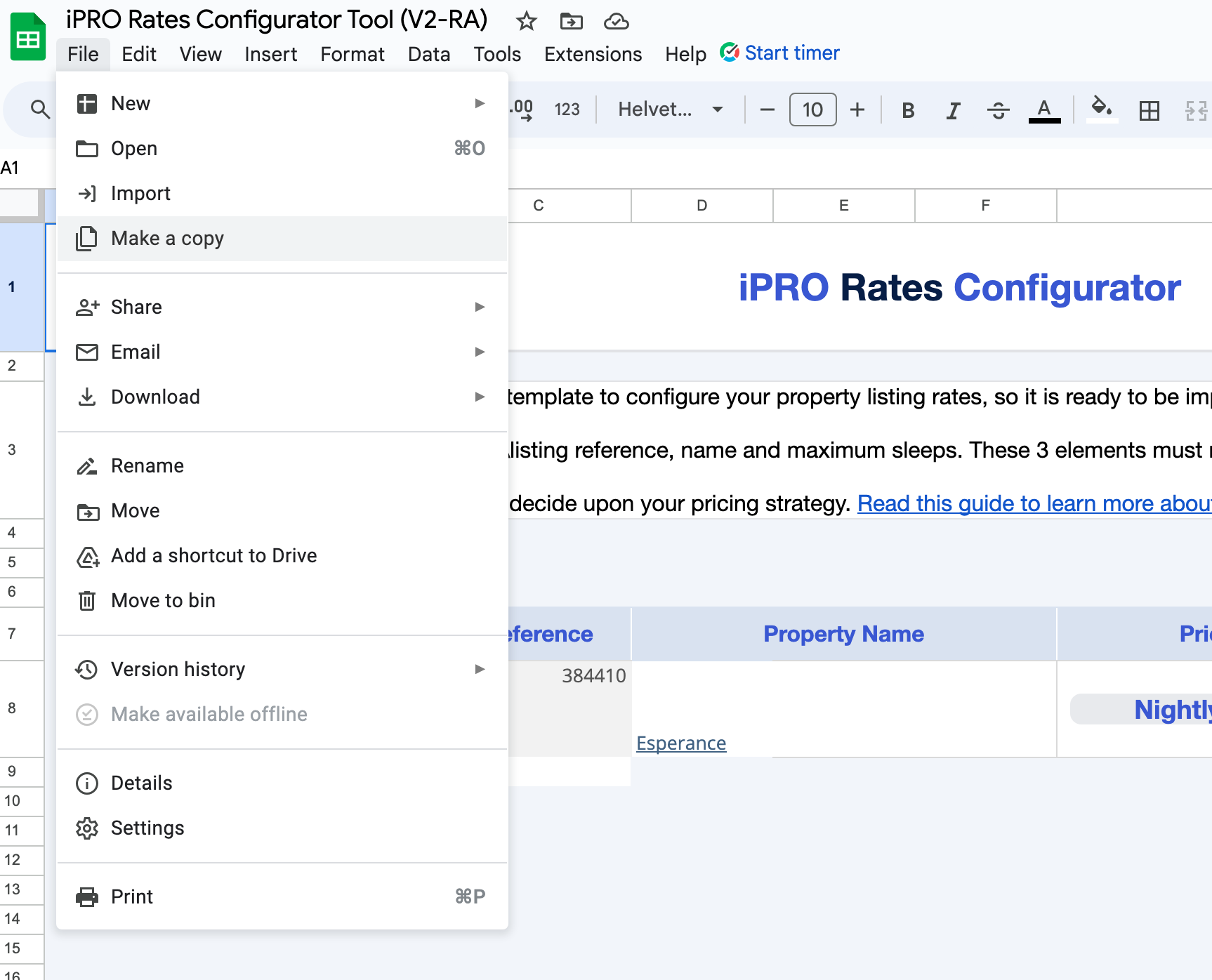Open Details from File menu
The width and height of the screenshot is (1212, 980).
point(282,783)
